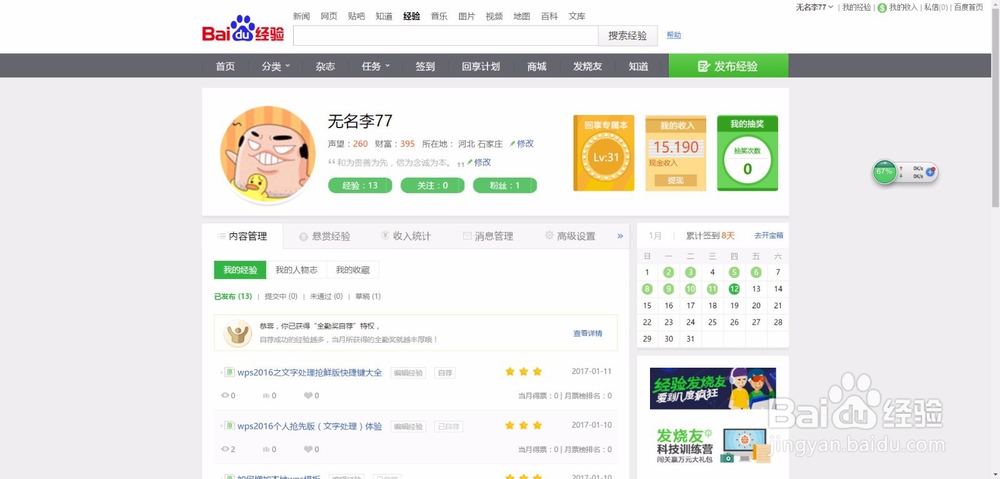The width and height of the screenshot is (1000, 479).
Task: Open 发烧友 in the navigation bar
Action: coord(587,66)
